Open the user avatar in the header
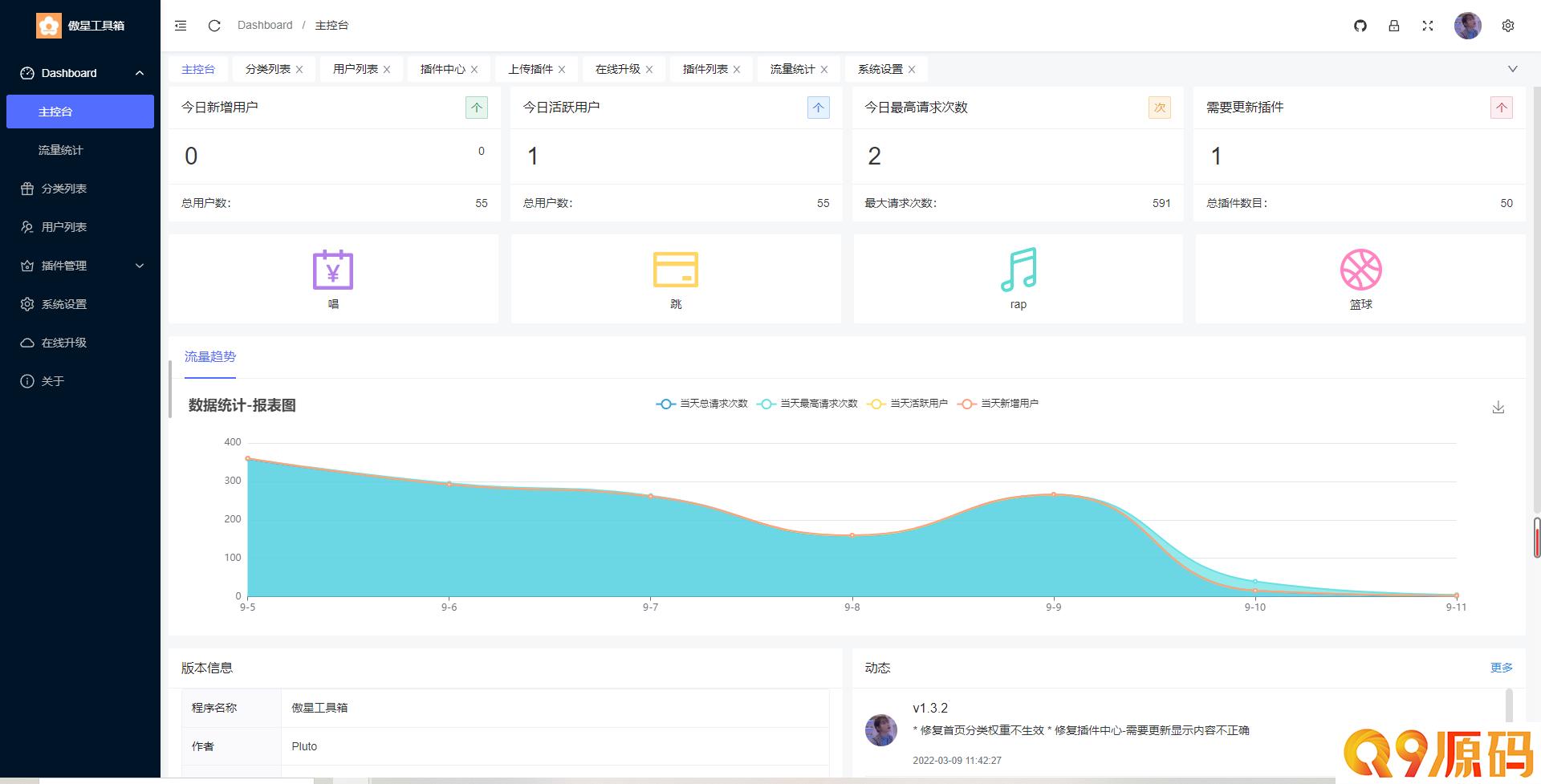This screenshot has height=784, width=1541. coord(1468,26)
